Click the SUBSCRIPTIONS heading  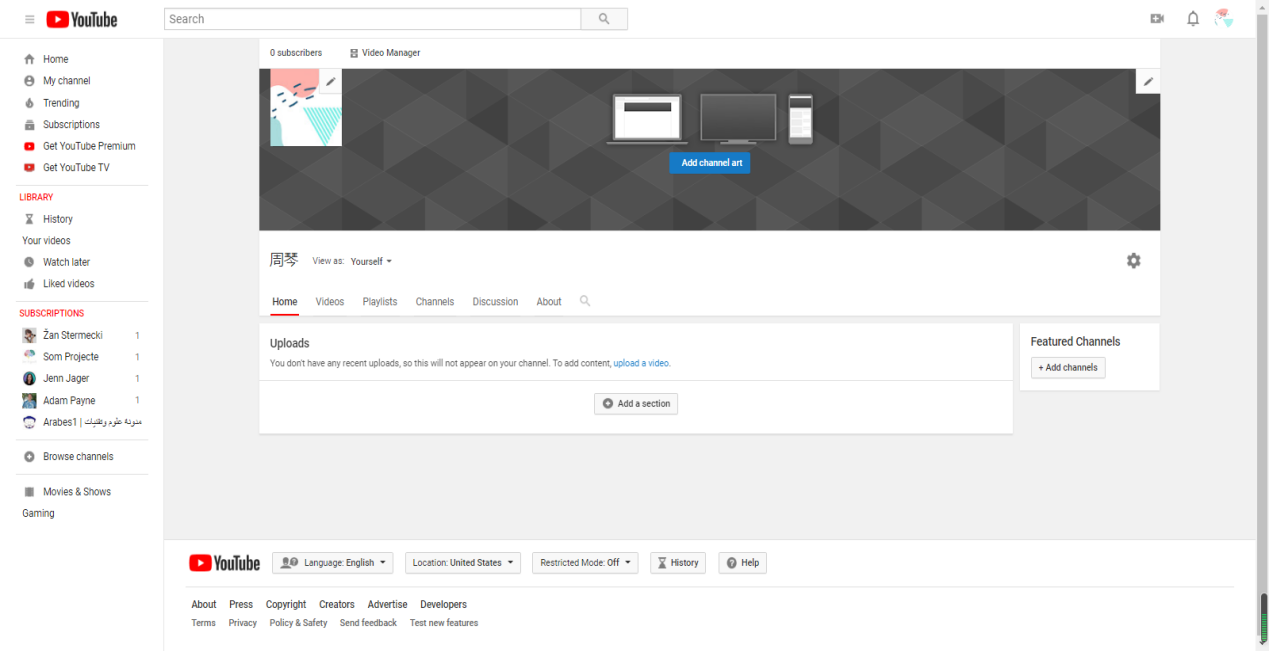[x=52, y=313]
